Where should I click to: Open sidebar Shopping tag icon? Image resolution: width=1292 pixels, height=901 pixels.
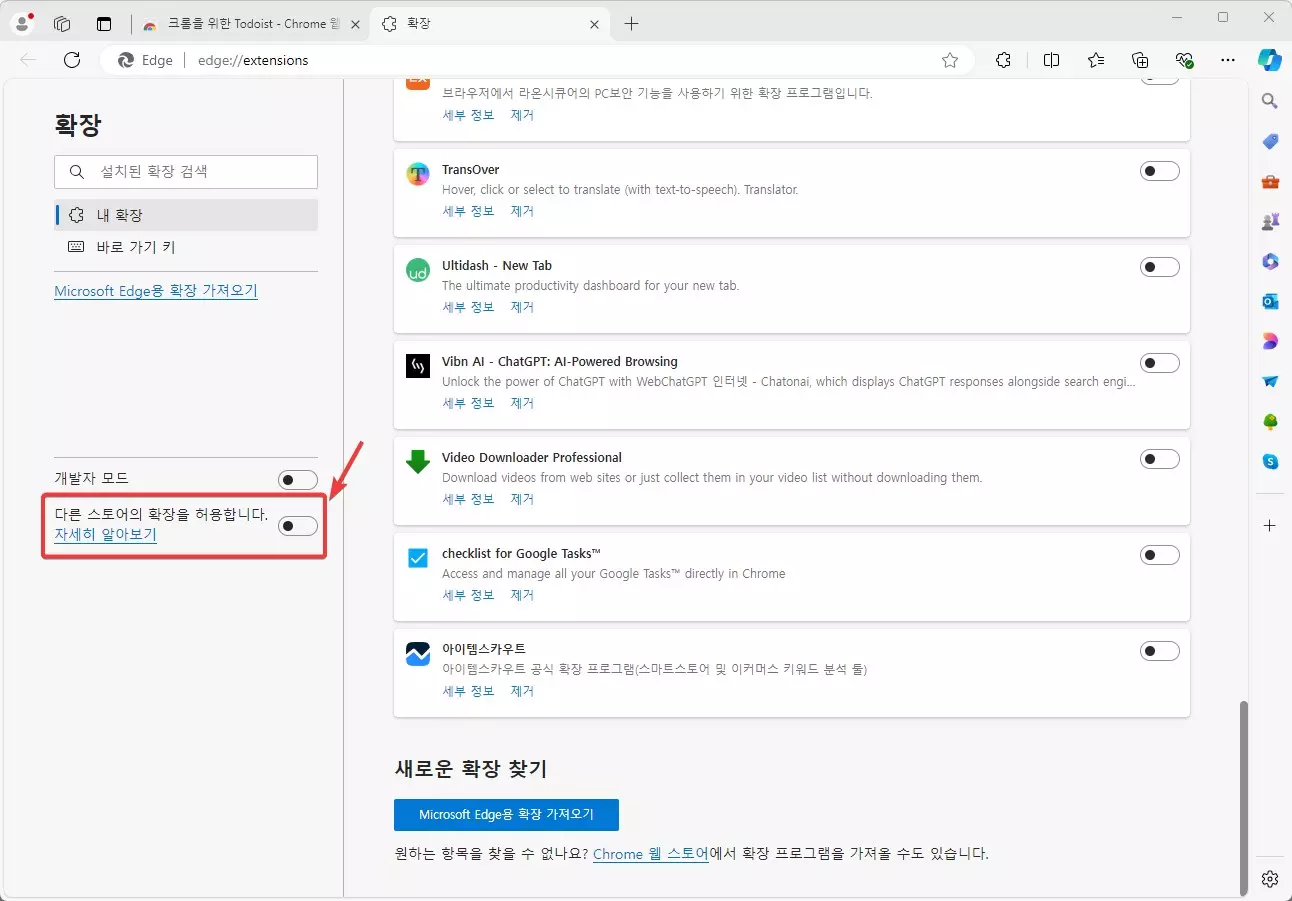[x=1270, y=141]
